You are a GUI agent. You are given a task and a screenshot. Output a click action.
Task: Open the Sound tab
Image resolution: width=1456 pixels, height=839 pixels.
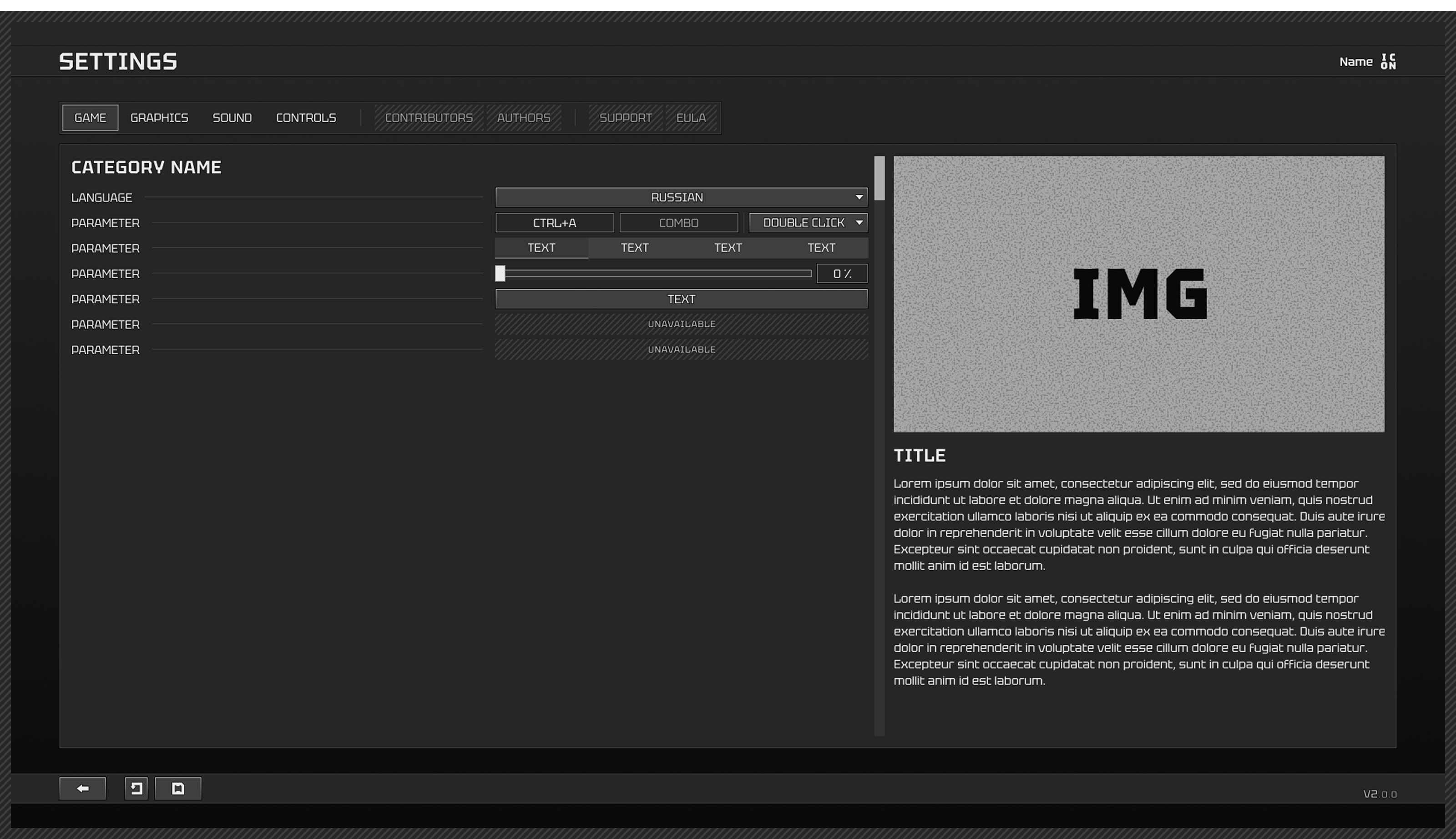233,118
